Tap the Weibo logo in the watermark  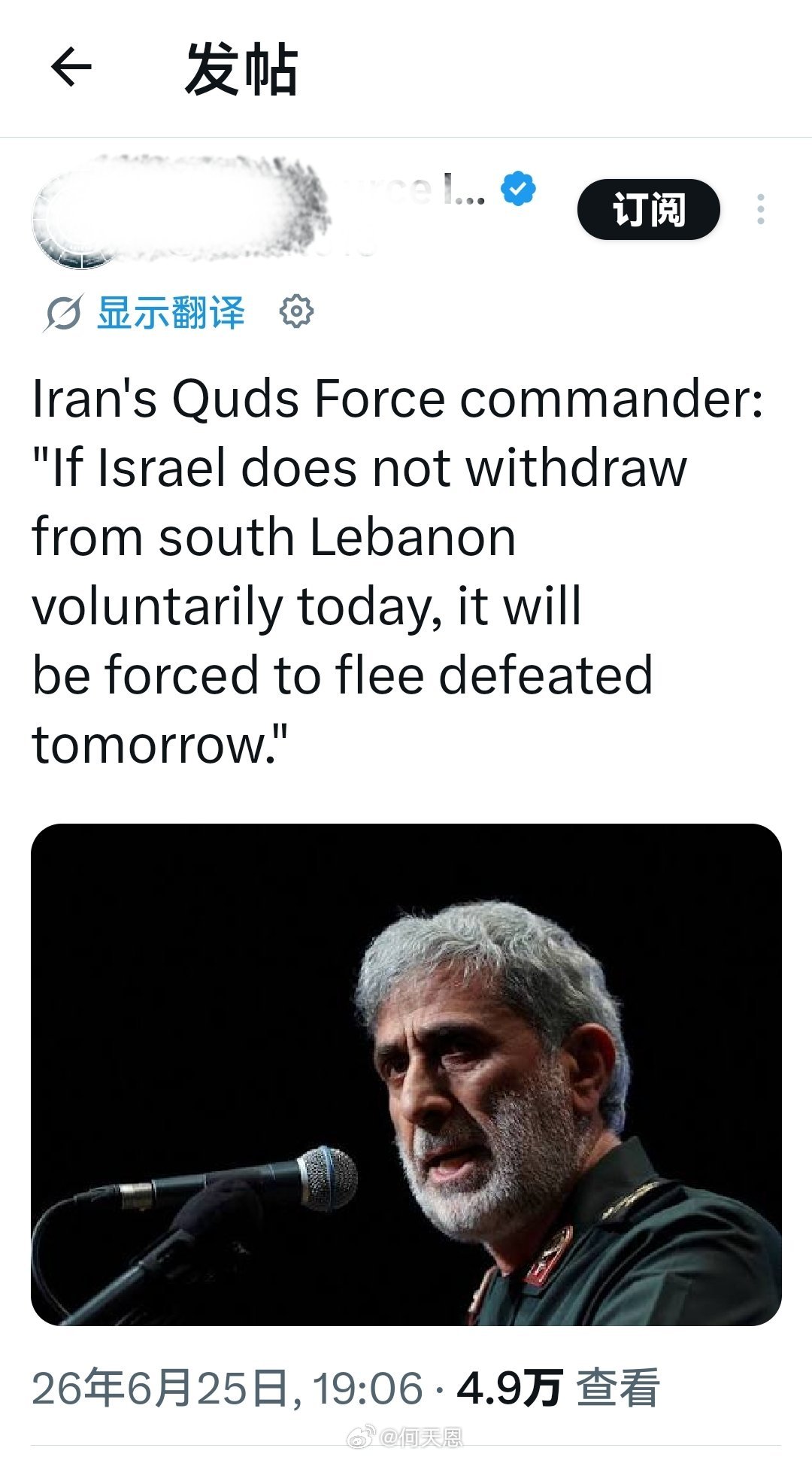(x=362, y=1436)
